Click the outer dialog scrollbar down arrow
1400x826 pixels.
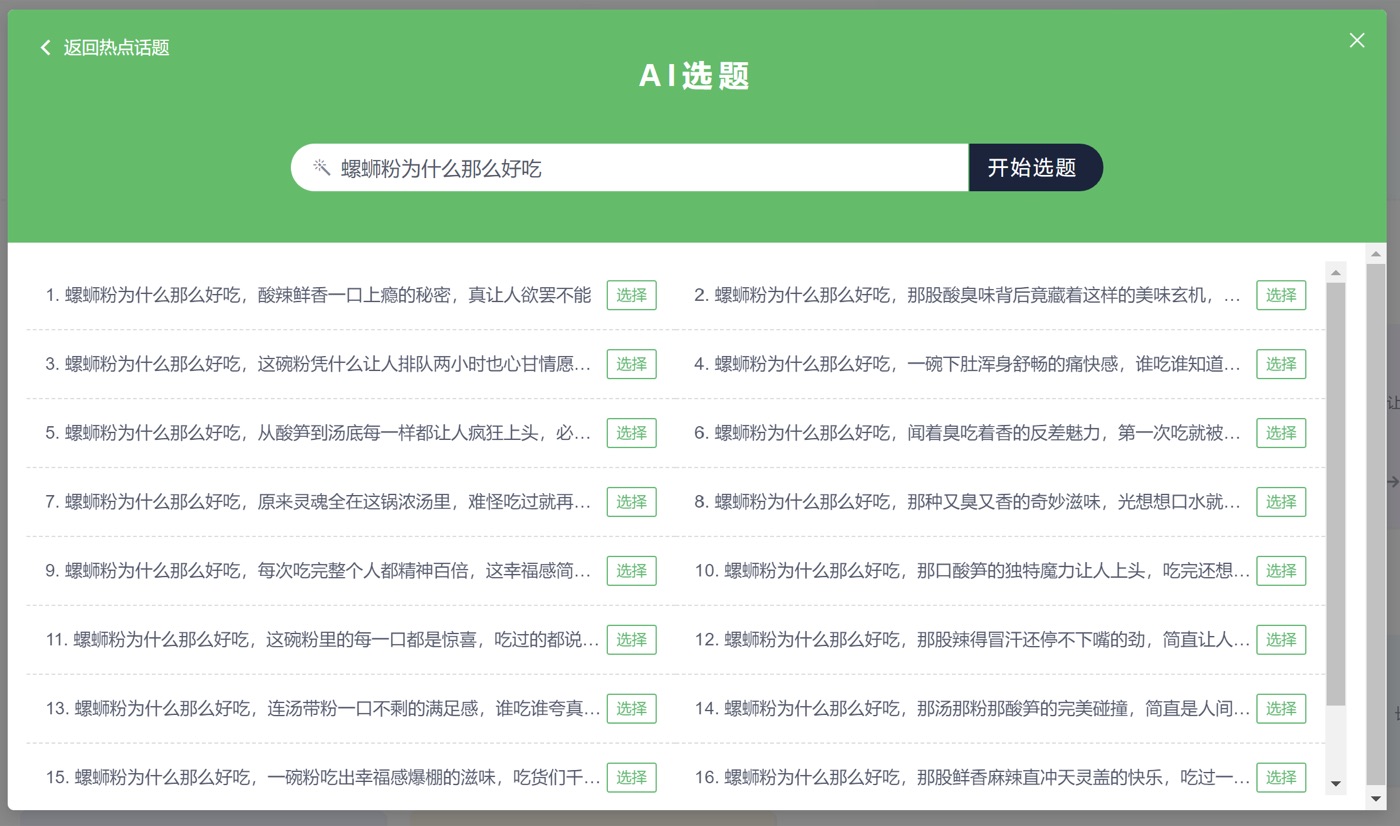tap(1376, 799)
